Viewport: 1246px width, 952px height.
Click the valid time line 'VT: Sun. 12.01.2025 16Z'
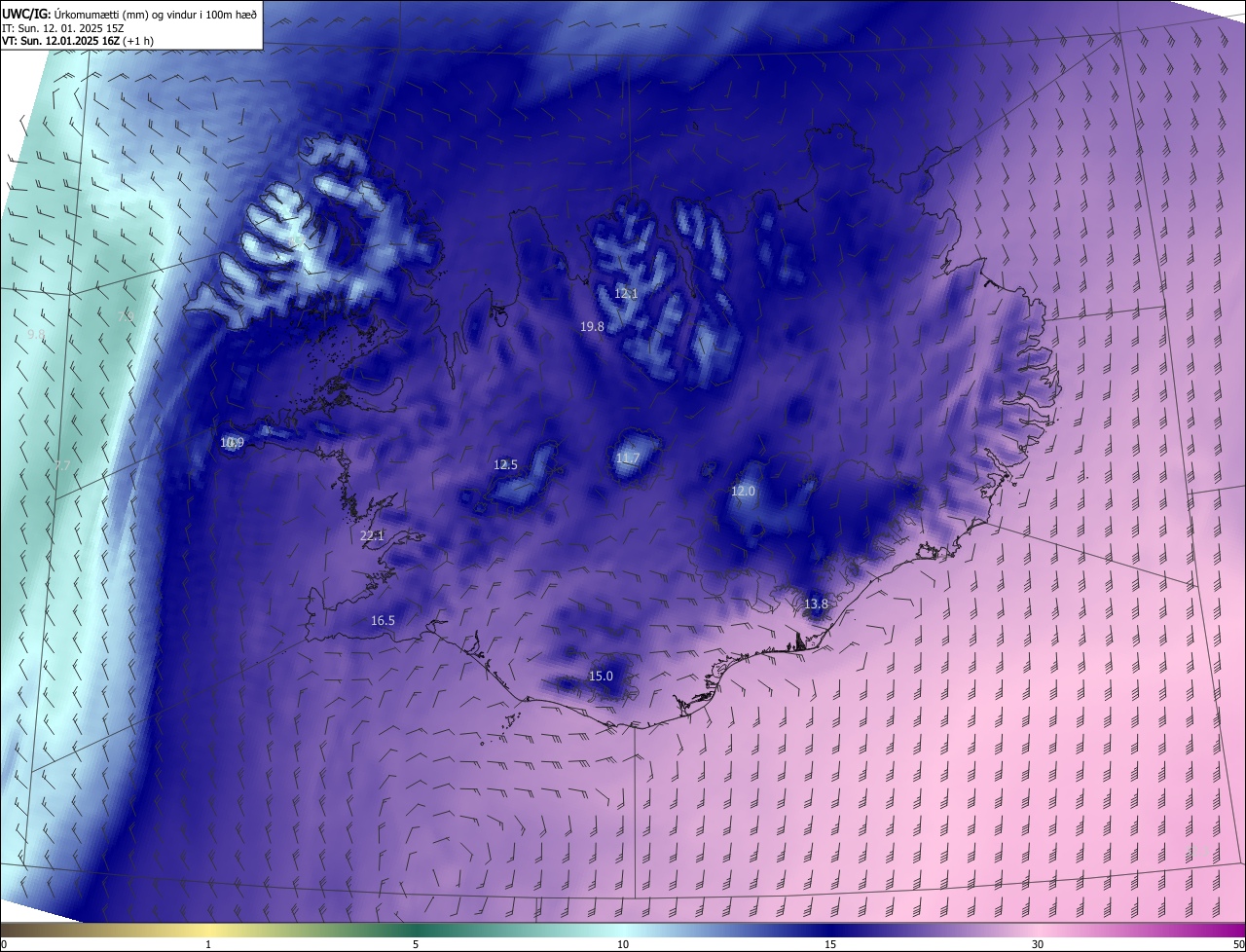pyautogui.click(x=59, y=41)
